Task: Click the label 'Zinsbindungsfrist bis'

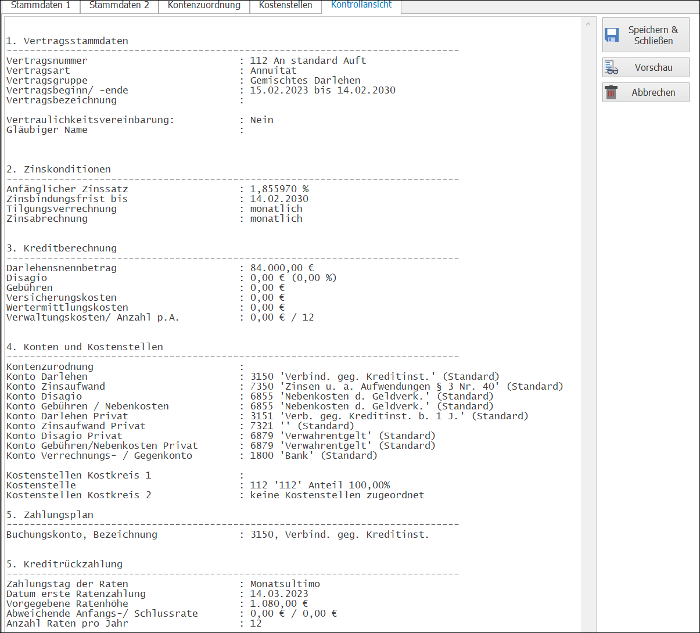Action: pos(67,199)
